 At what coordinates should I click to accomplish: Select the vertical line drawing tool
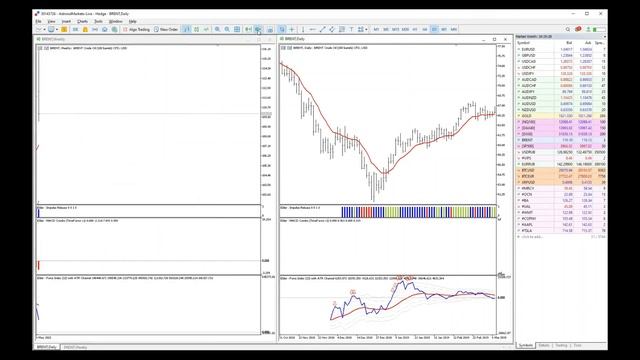[x=303, y=29]
